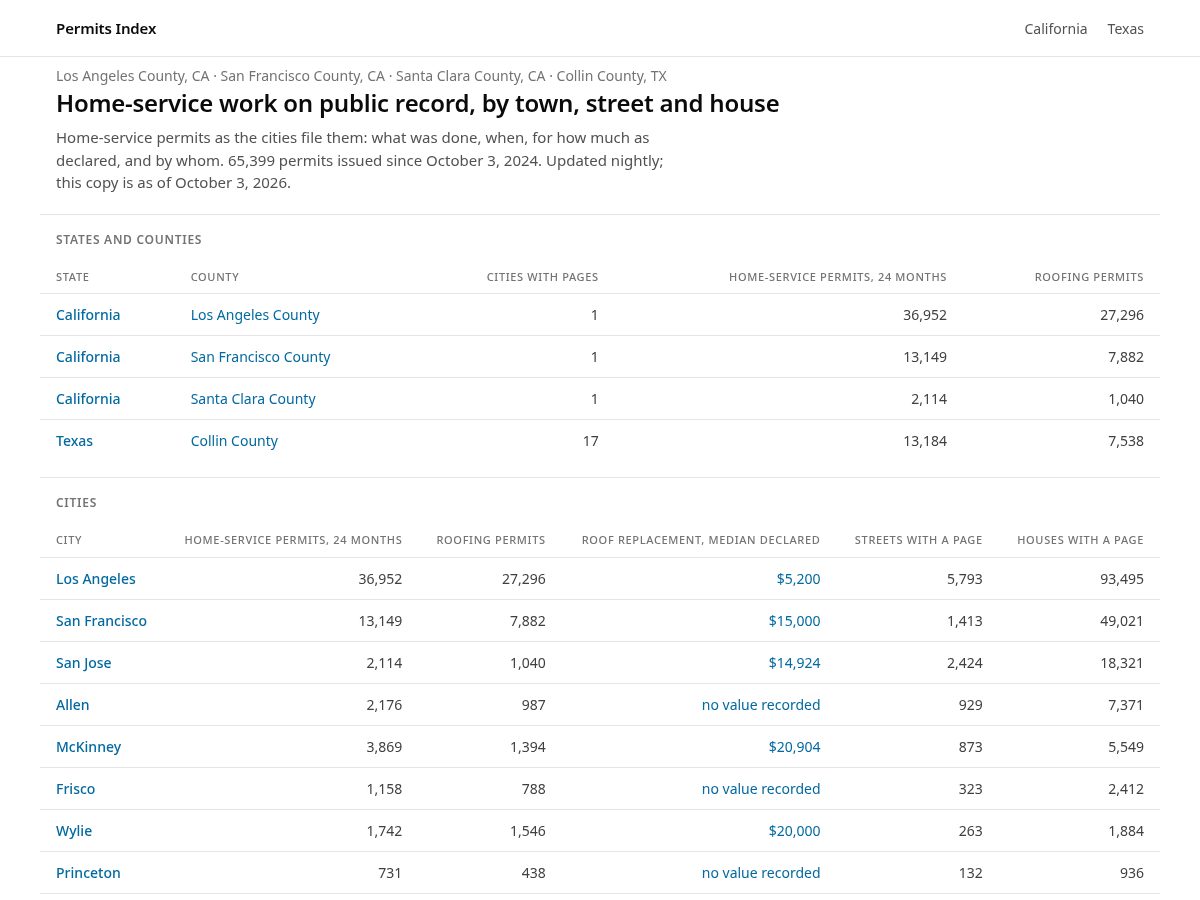
Task: Open California link in the San Francisco County row
Action: [88, 357]
